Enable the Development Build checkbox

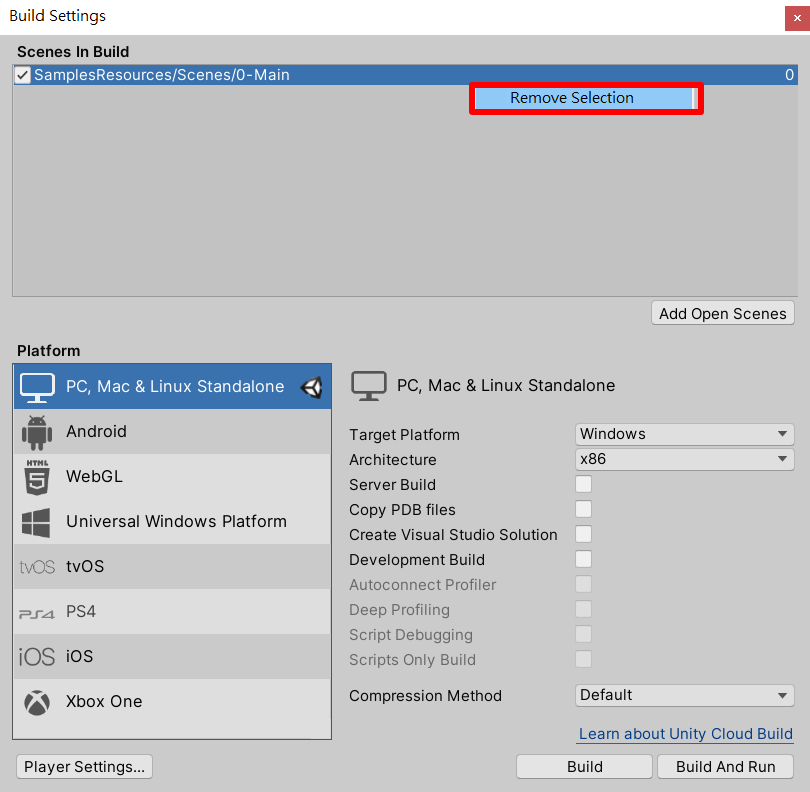[584, 560]
